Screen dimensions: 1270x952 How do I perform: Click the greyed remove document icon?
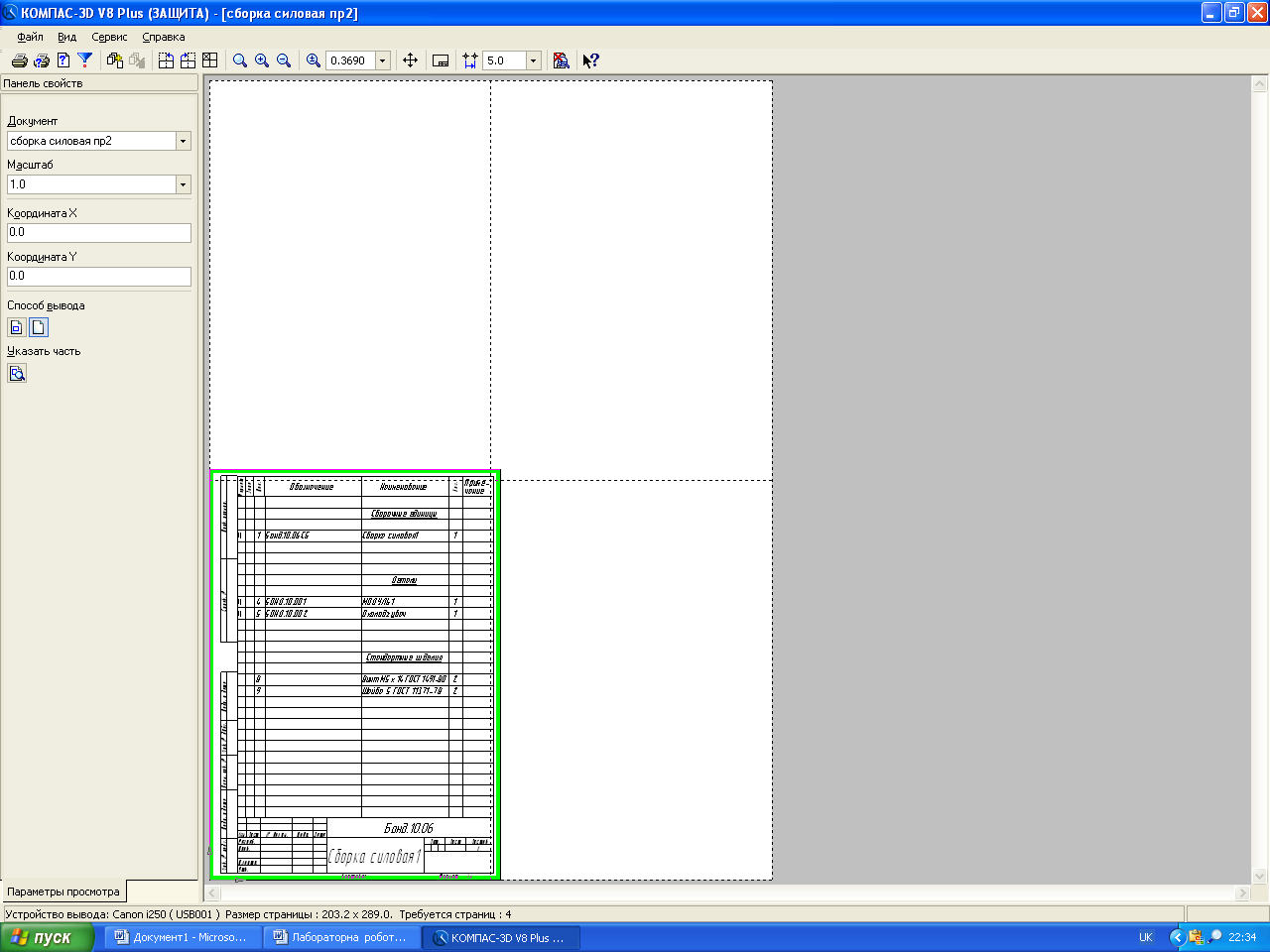click(x=137, y=60)
